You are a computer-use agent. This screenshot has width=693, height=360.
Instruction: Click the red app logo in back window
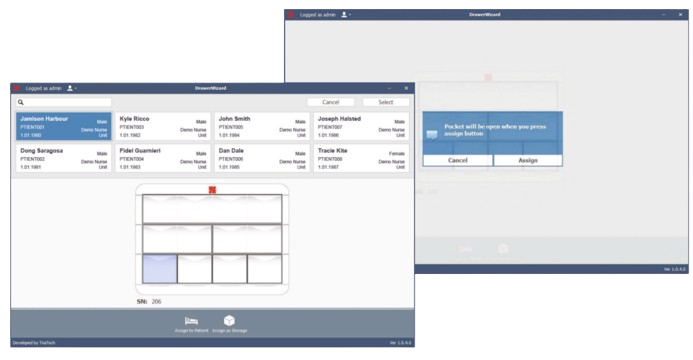pos(291,15)
